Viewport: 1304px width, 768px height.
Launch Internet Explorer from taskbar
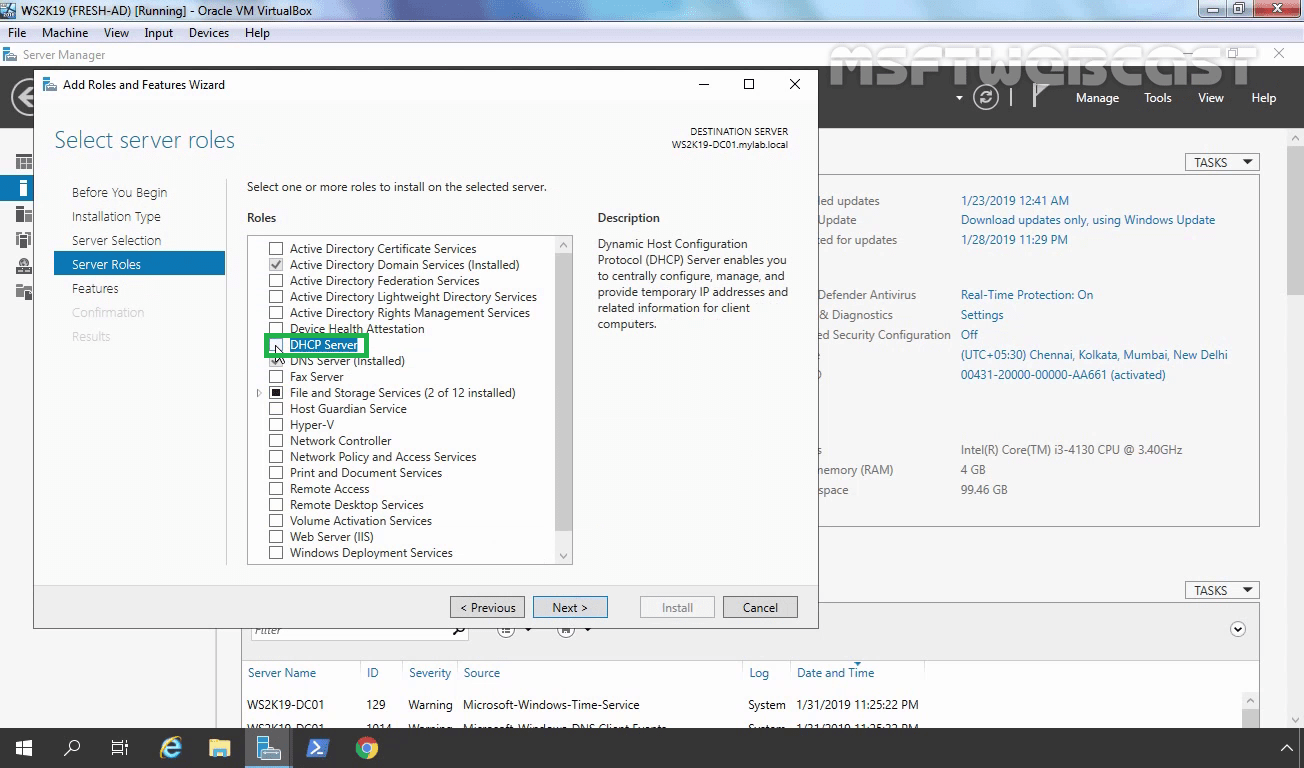[x=171, y=748]
